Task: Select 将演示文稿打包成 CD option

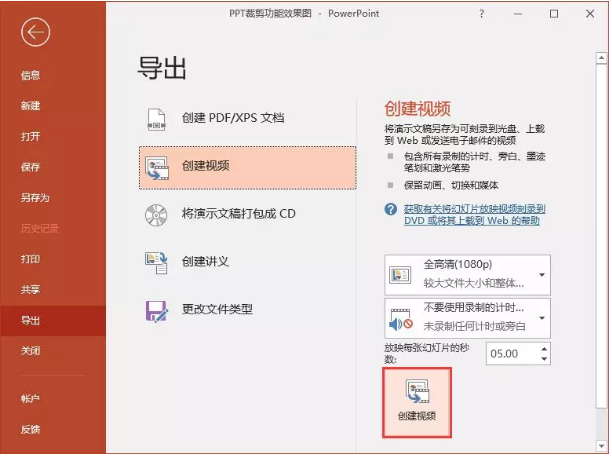Action: point(247,214)
